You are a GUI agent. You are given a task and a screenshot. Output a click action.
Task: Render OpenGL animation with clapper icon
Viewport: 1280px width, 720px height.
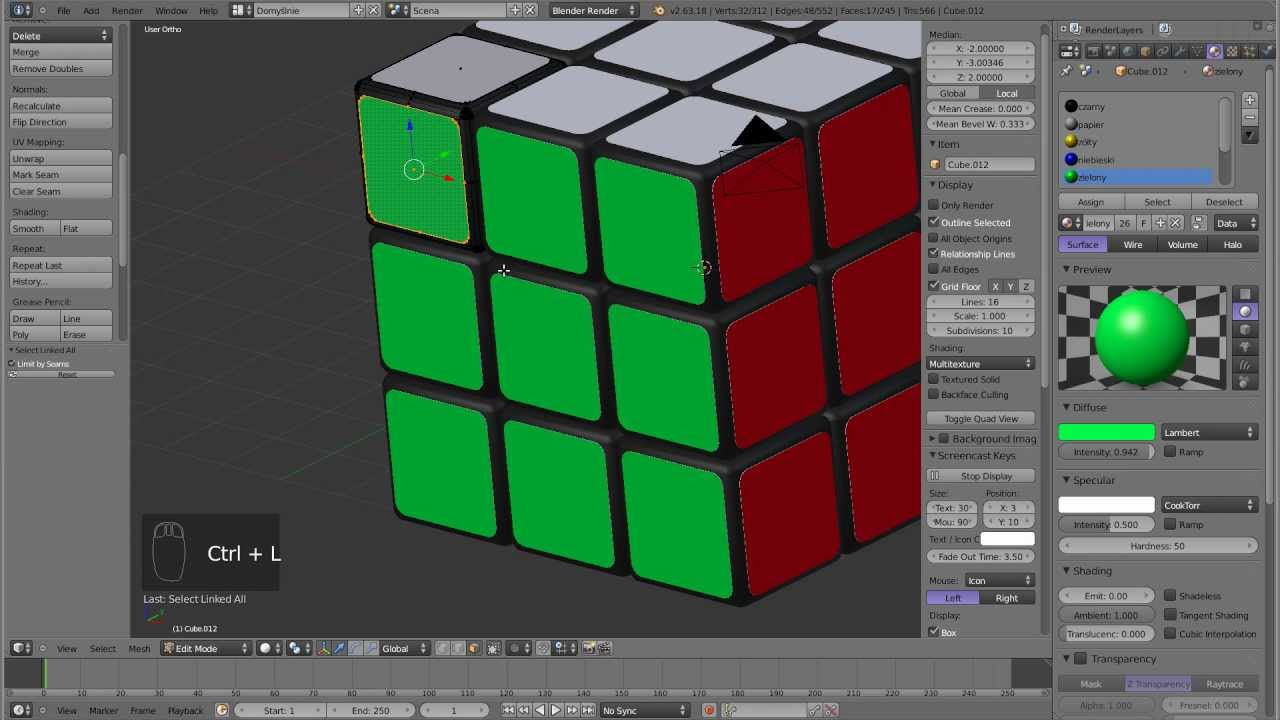605,648
